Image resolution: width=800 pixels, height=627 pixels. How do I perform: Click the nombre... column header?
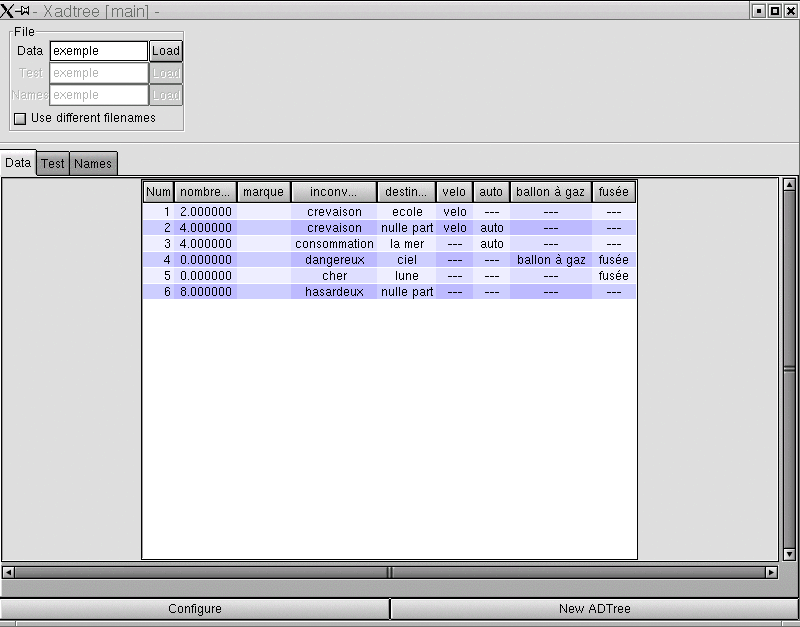tap(205, 192)
